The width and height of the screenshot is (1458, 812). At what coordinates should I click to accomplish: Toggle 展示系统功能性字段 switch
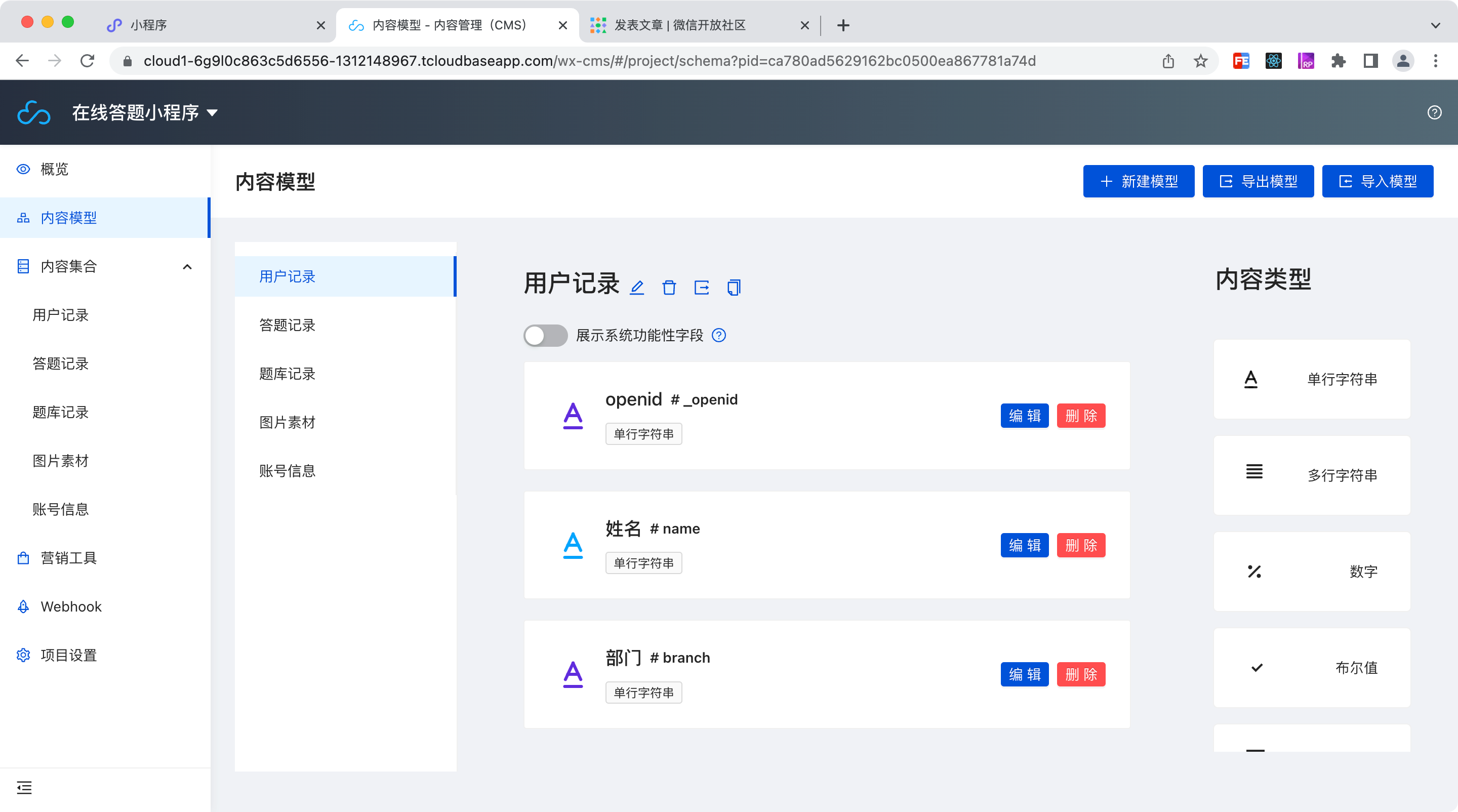click(x=545, y=336)
